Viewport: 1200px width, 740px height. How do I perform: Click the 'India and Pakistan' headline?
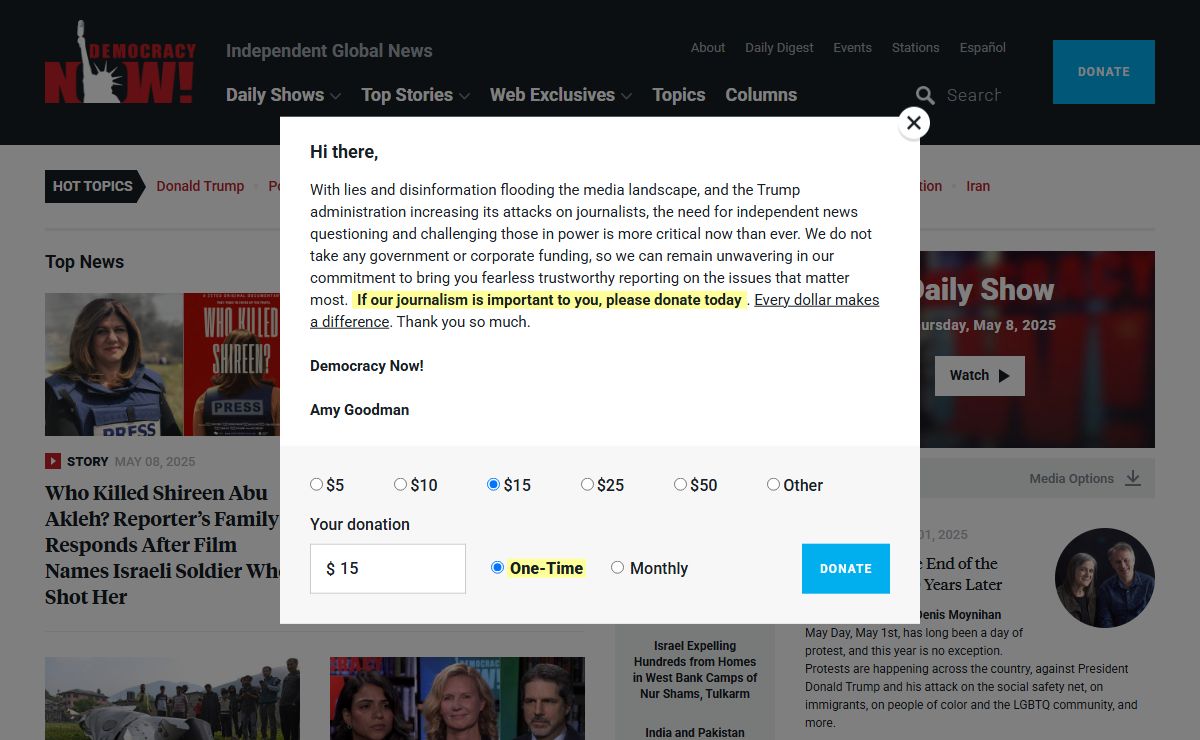pos(695,733)
